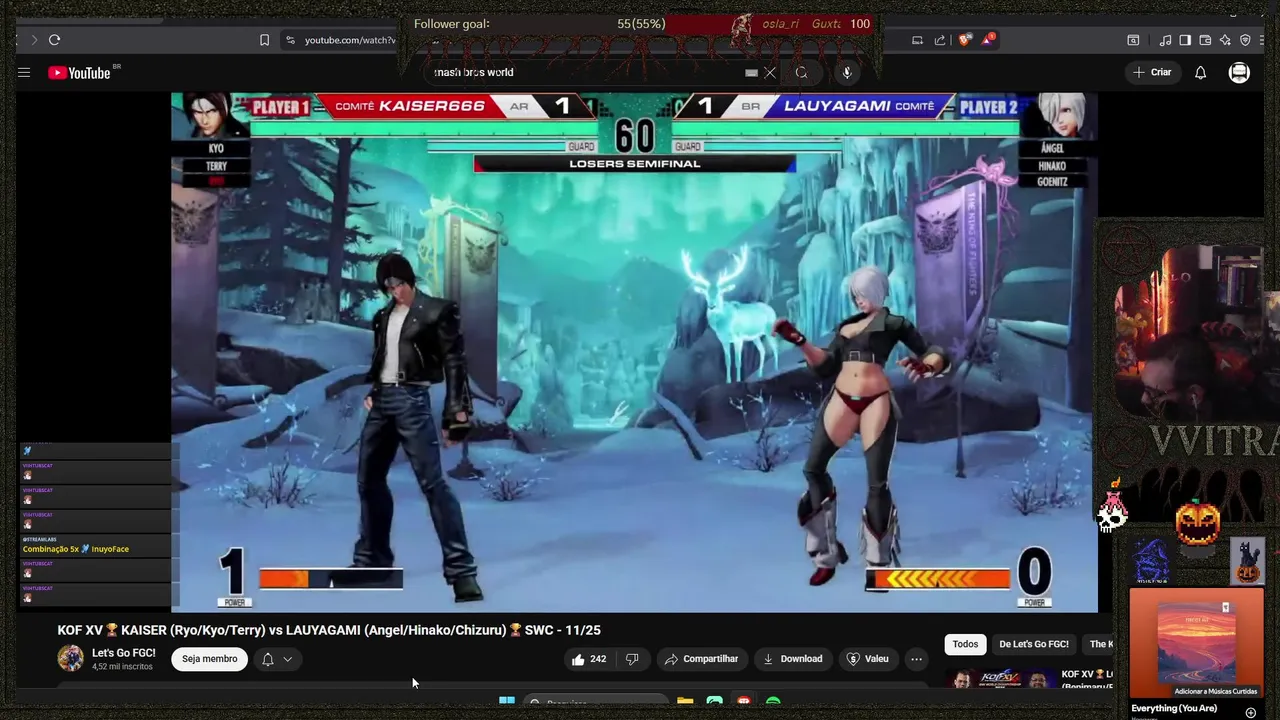Open YouTube notifications bell
This screenshot has width=1280, height=720.
pyautogui.click(x=1200, y=72)
